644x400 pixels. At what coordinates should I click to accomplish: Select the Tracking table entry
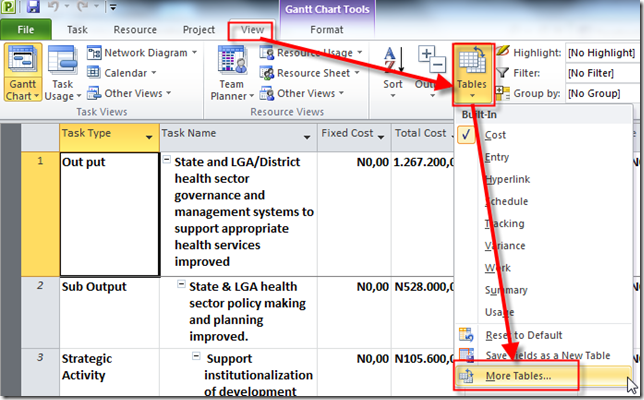coord(505,224)
